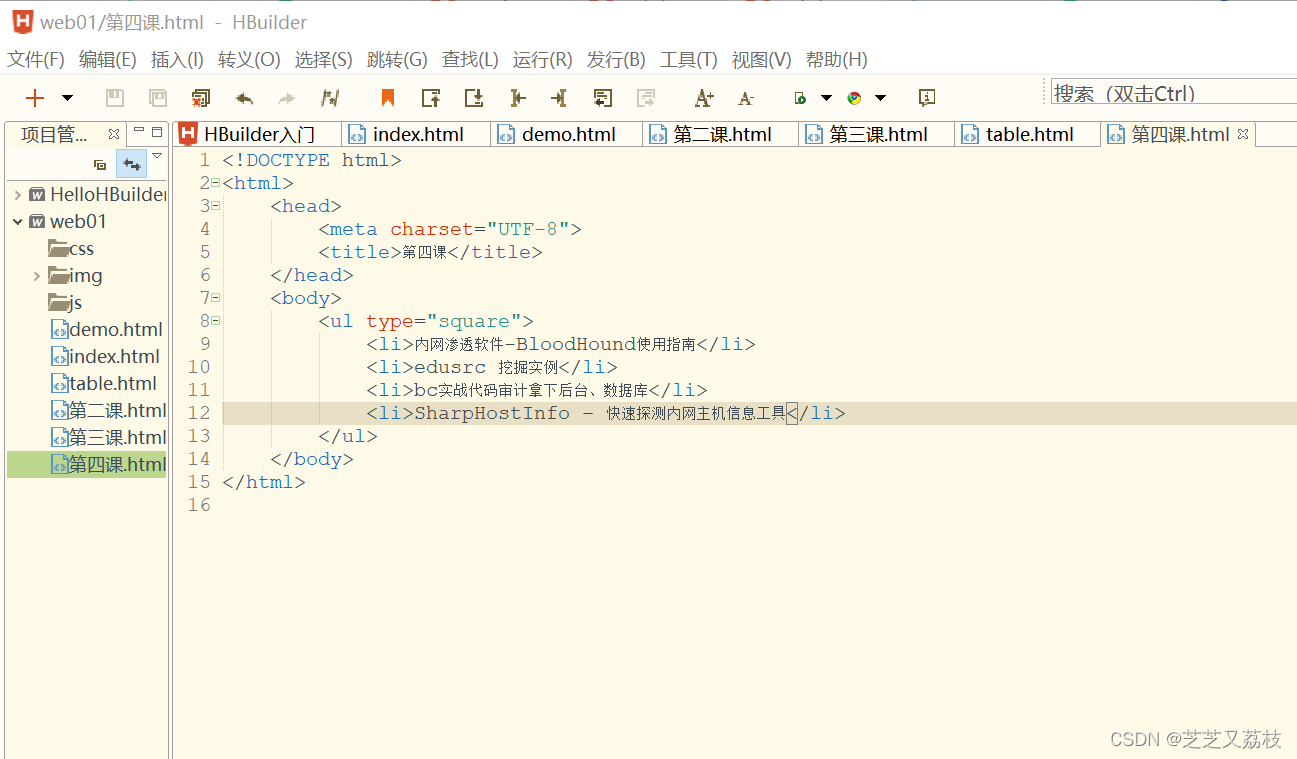Open the 工具(T) menu
Screen dimensions: 1297x759
[x=689, y=60]
